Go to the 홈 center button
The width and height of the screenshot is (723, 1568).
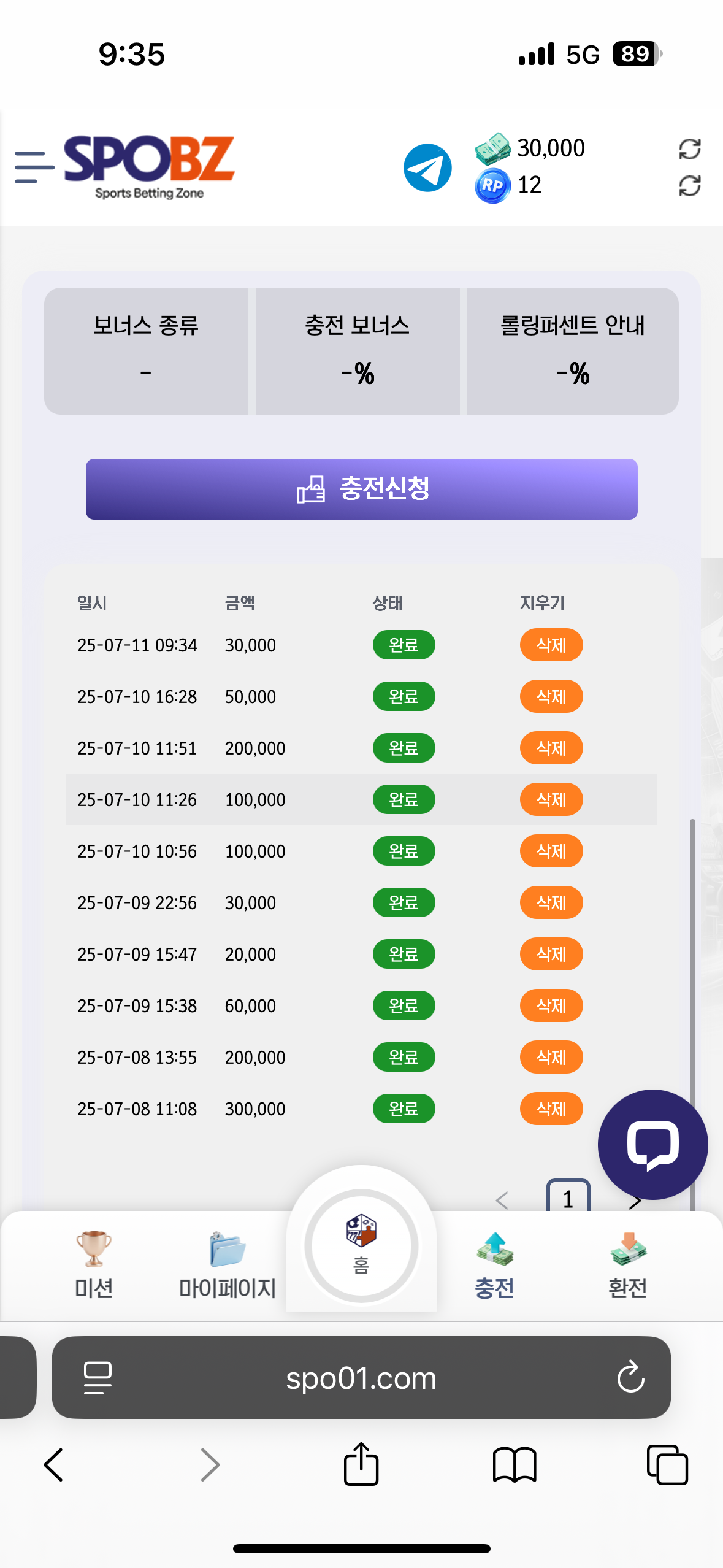(361, 1245)
